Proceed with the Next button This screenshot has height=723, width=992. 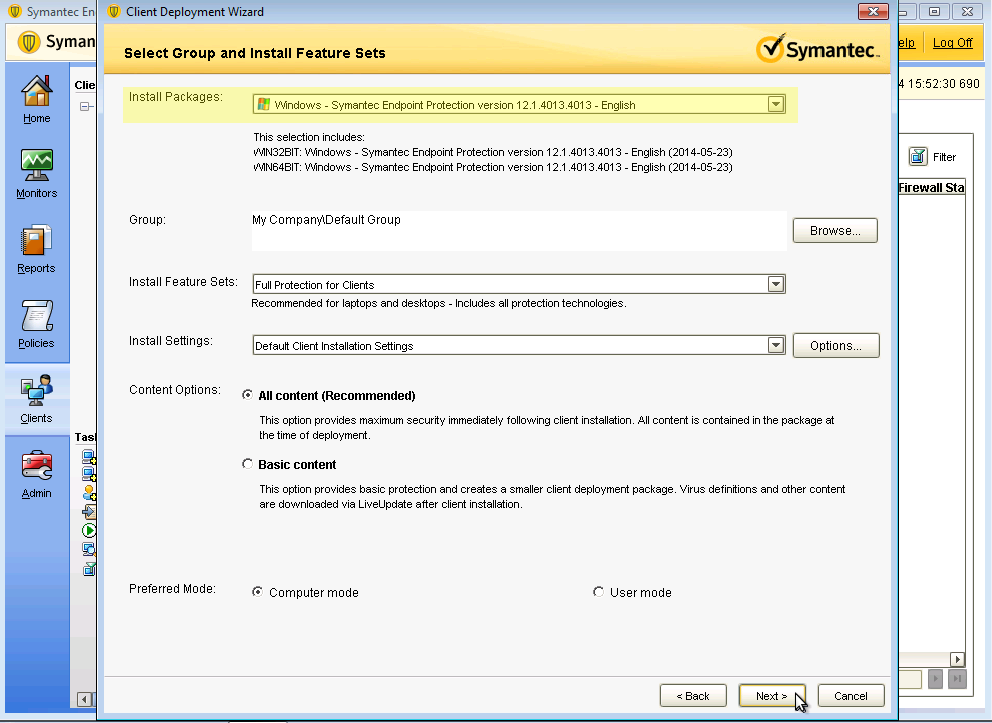[772, 696]
